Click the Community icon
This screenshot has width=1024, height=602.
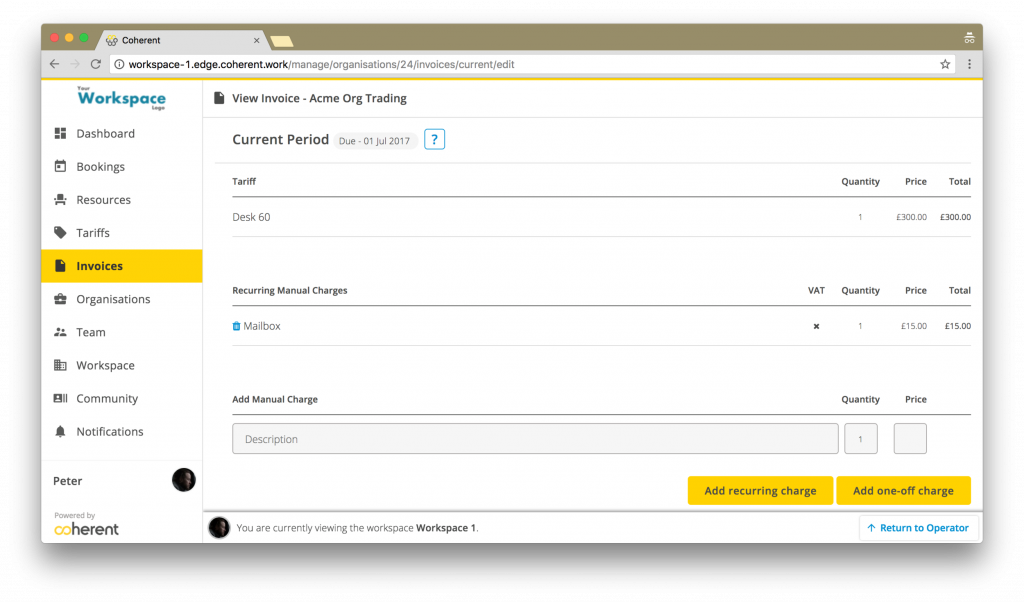(x=60, y=398)
